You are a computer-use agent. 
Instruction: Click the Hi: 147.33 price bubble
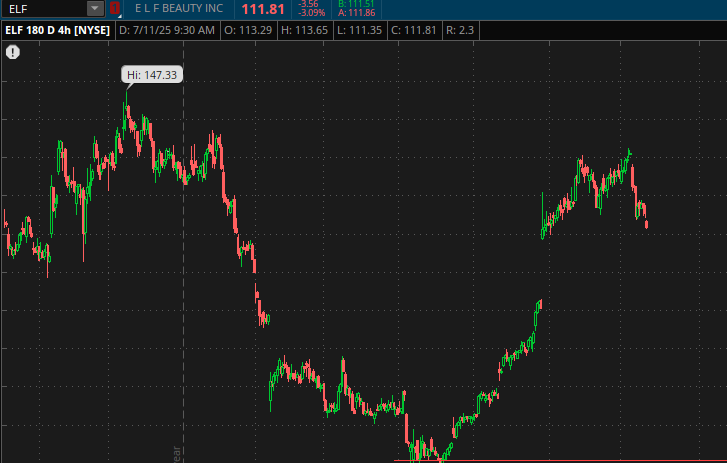152,75
